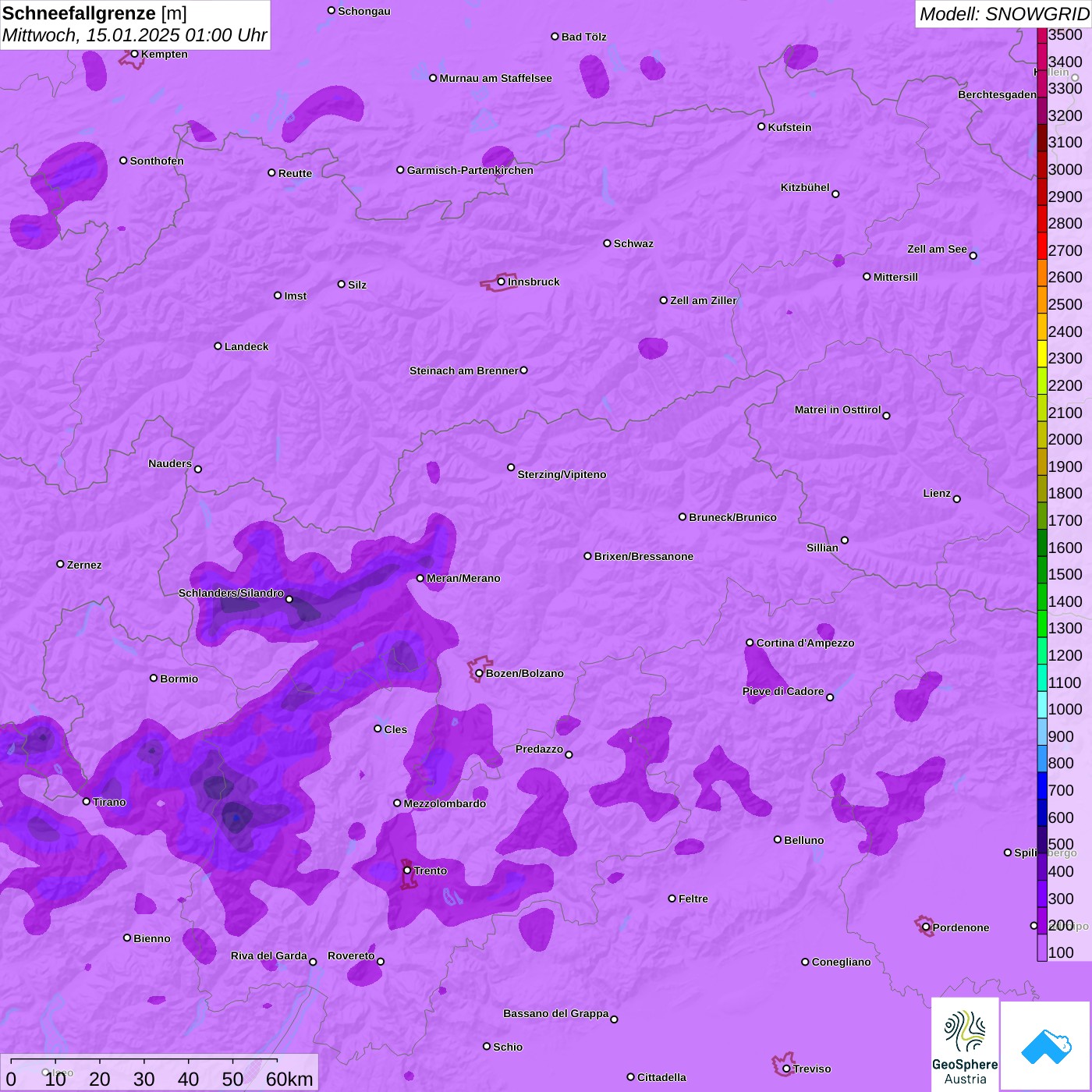Click the '60km' scale bar label
Screen dimensions: 1092x1092
pyautogui.click(x=289, y=1079)
